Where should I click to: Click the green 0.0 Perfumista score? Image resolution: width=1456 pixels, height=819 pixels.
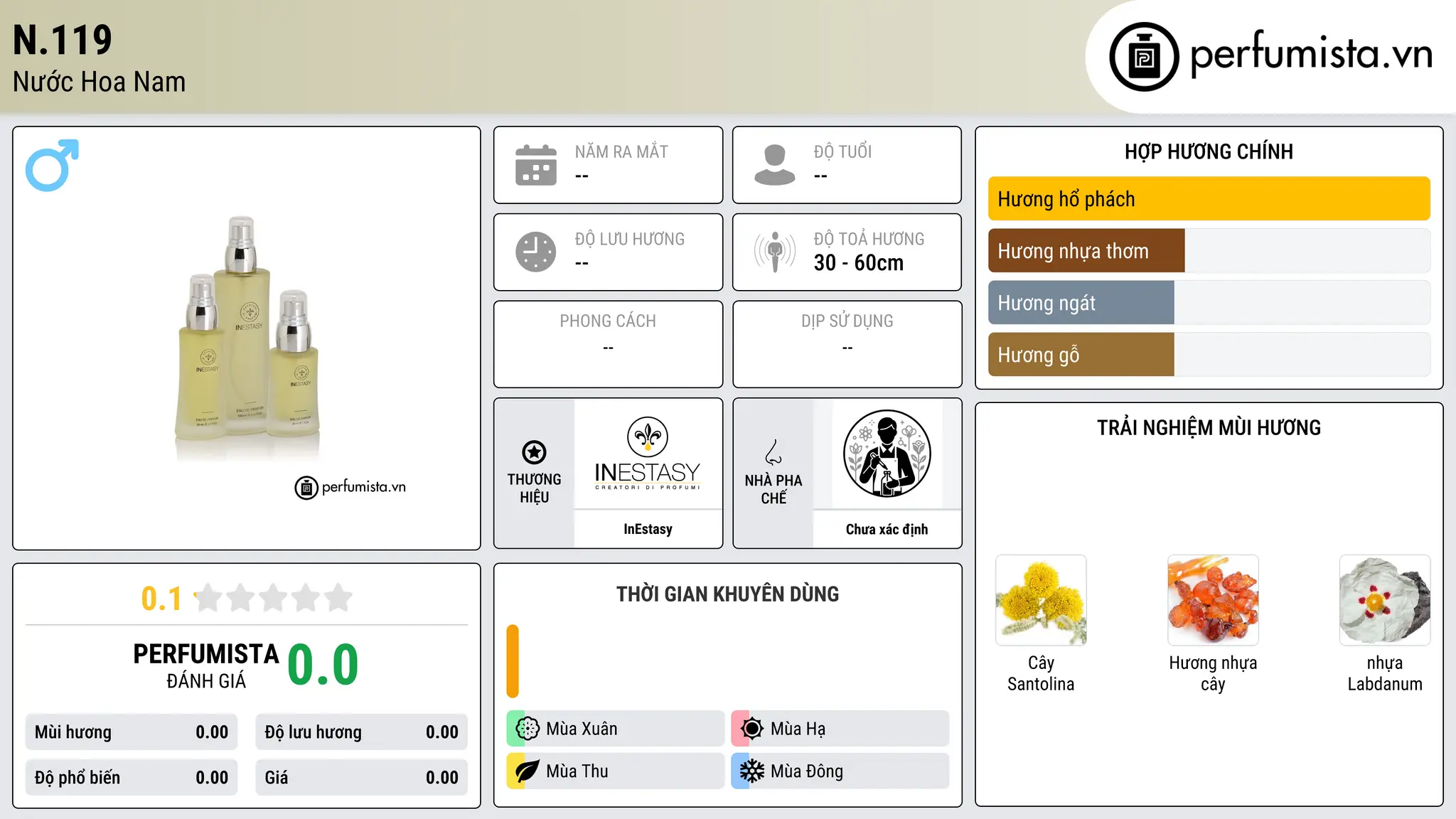pyautogui.click(x=323, y=665)
